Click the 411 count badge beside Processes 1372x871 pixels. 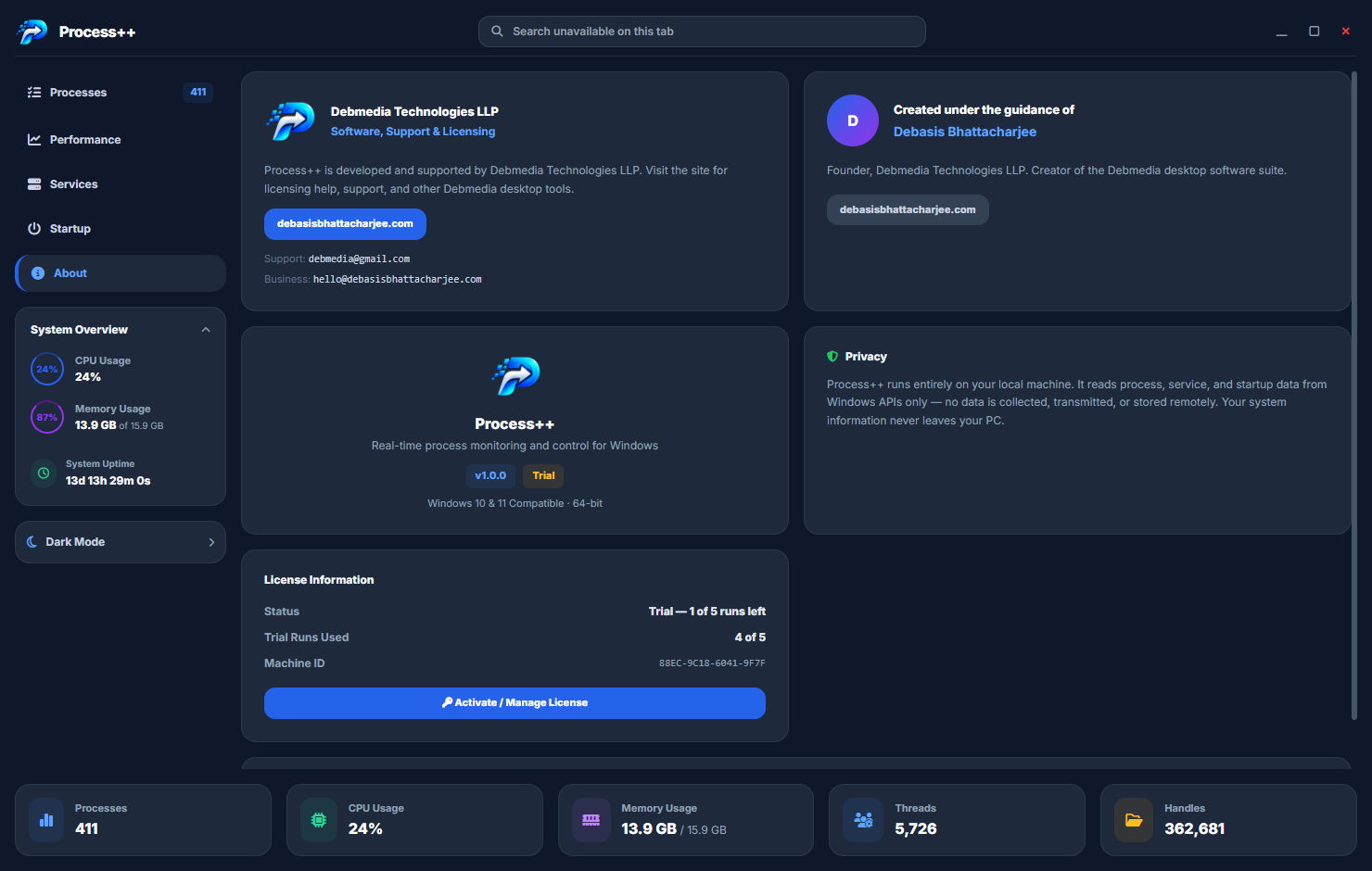198,93
